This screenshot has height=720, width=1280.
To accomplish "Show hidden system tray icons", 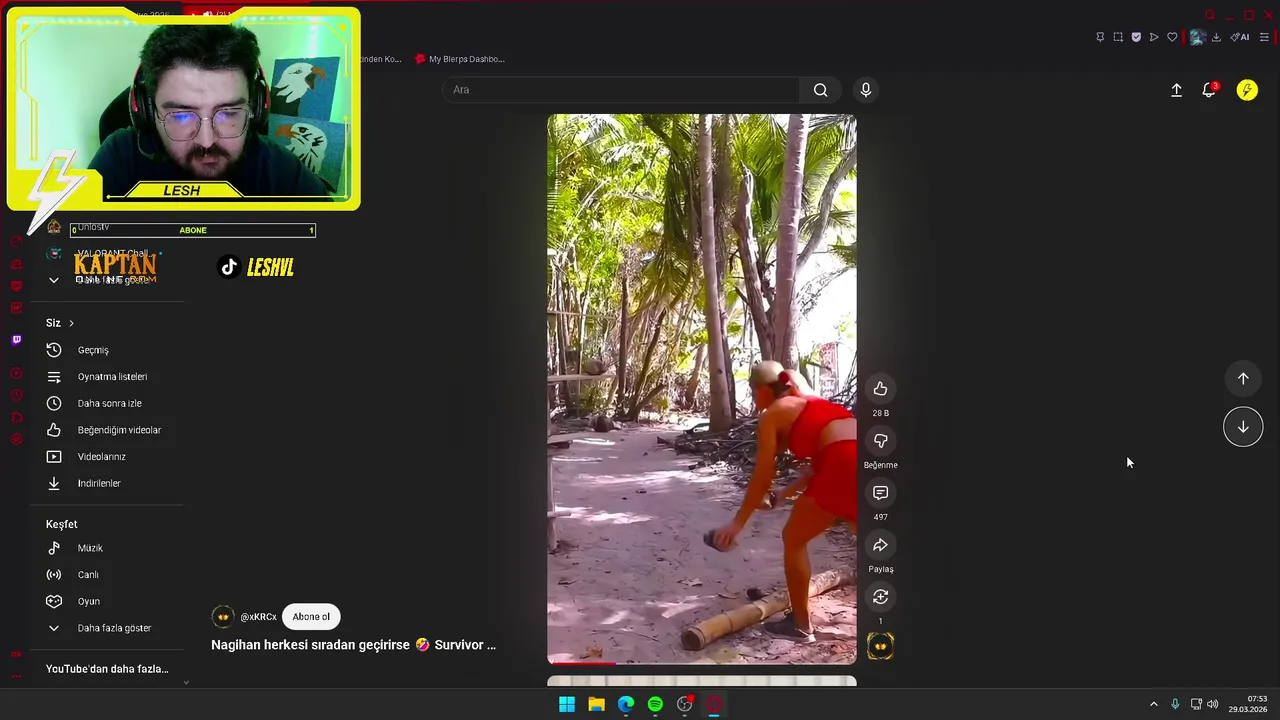I will point(1153,704).
